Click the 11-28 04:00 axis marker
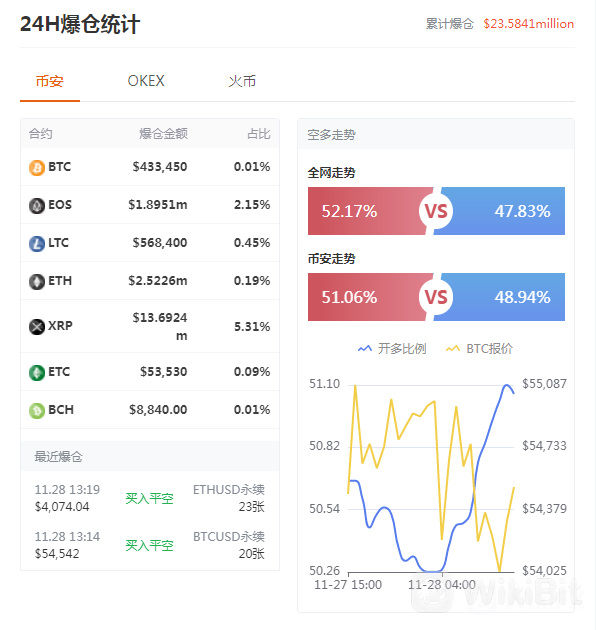The width and height of the screenshot is (596, 630). click(x=442, y=585)
